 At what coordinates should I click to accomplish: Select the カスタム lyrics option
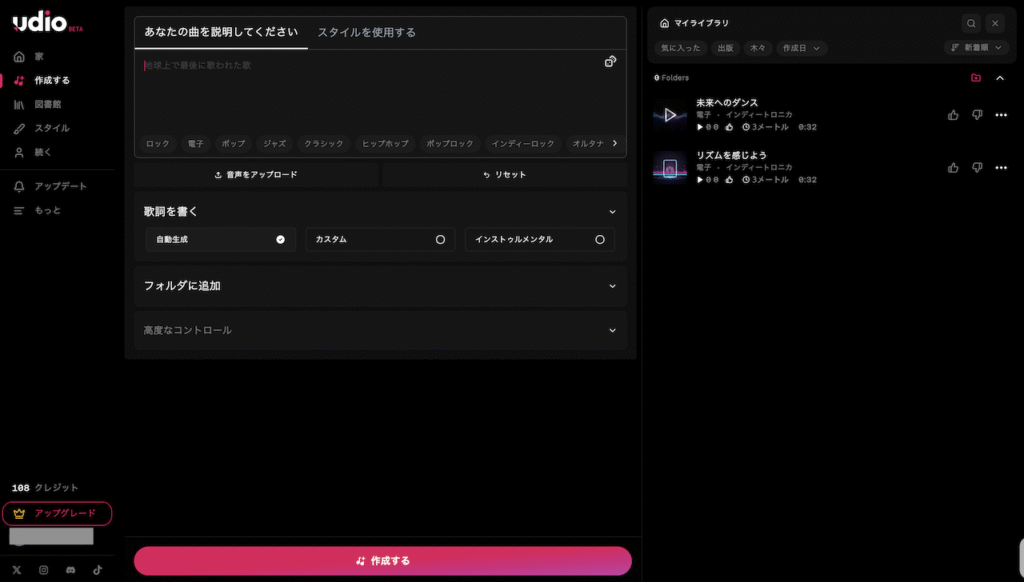pyautogui.click(x=380, y=240)
